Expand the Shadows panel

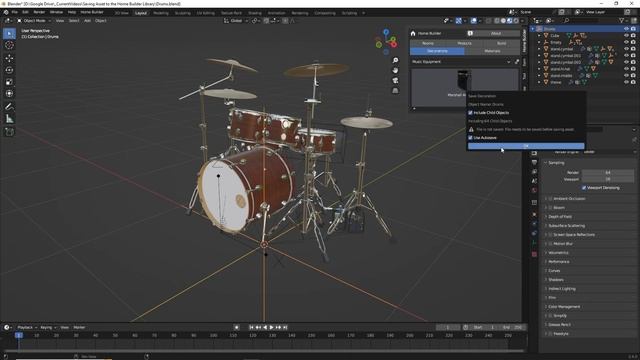556,280
